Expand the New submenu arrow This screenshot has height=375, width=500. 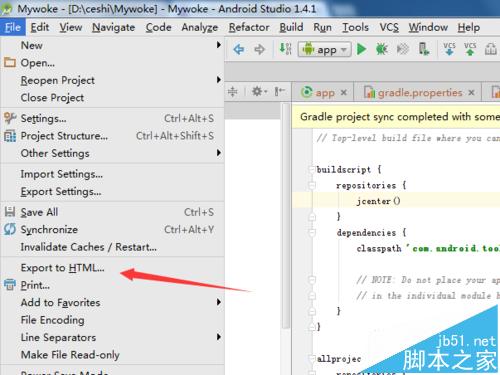(x=219, y=45)
